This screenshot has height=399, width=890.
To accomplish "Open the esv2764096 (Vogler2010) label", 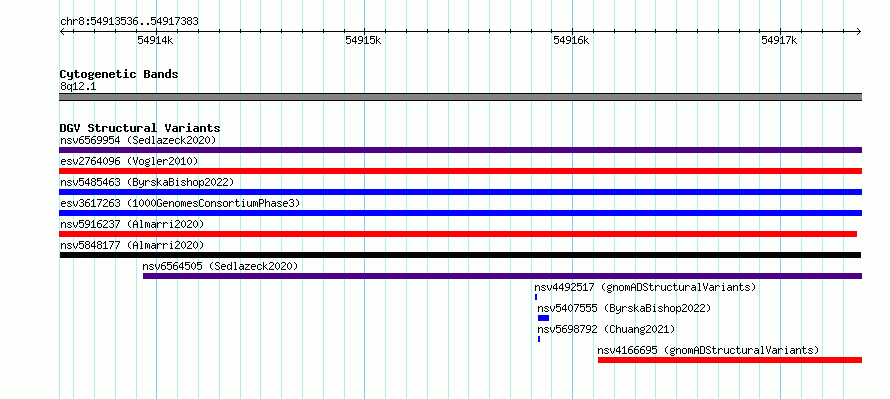I will pos(129,161).
